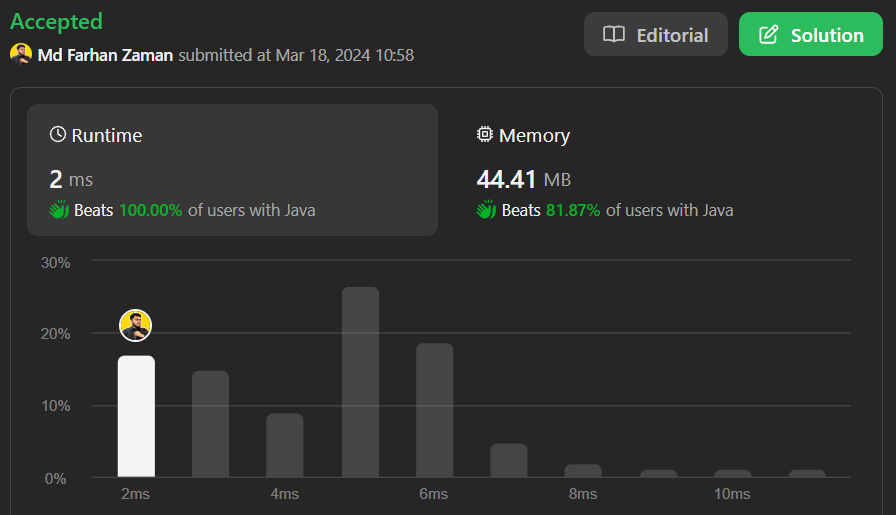Screen dimensions: 896x515
Task: Click the avatar marker above the 2ms bar
Action: coord(136,325)
